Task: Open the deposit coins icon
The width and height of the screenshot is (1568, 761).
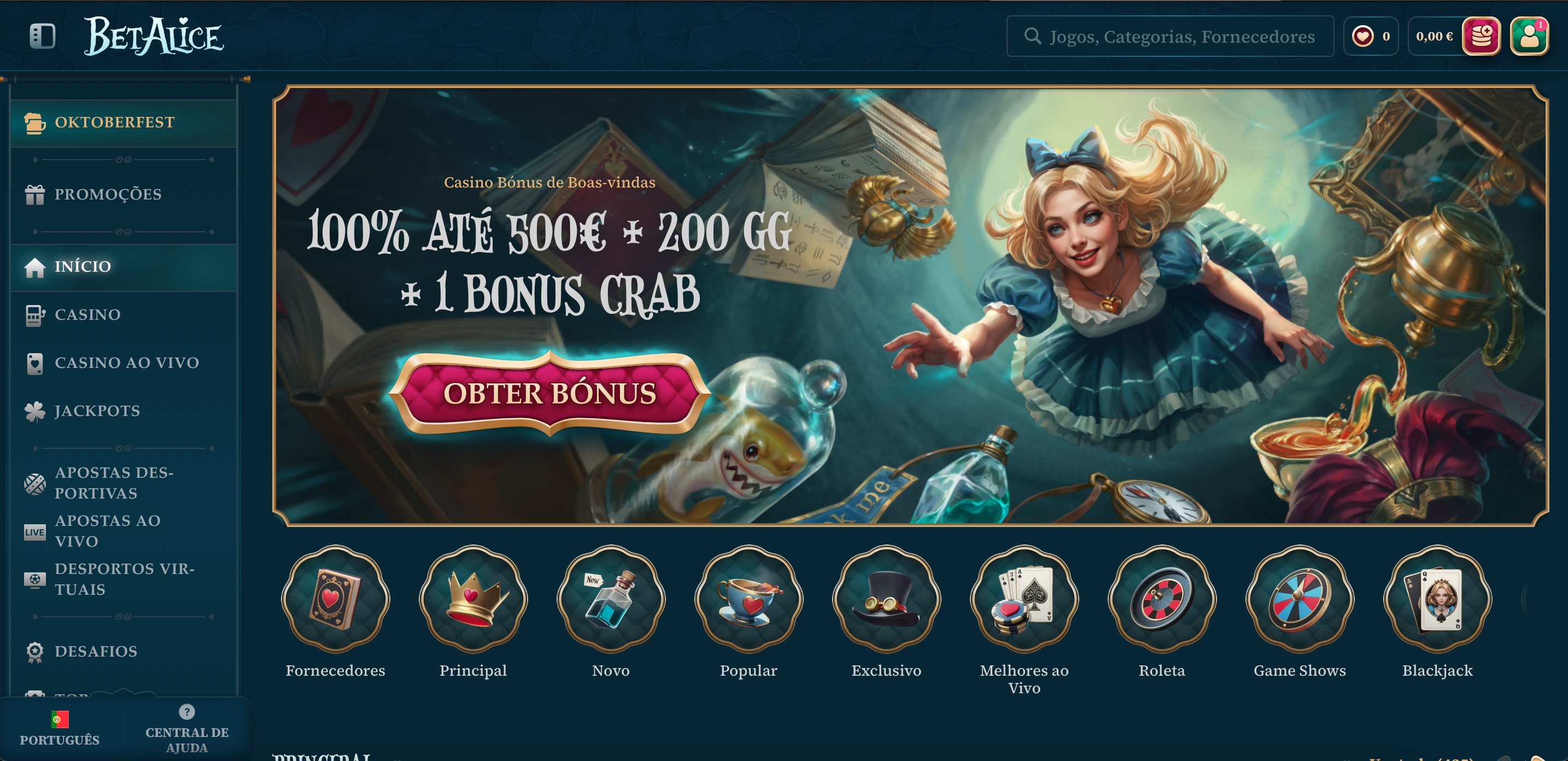Action: point(1482,36)
